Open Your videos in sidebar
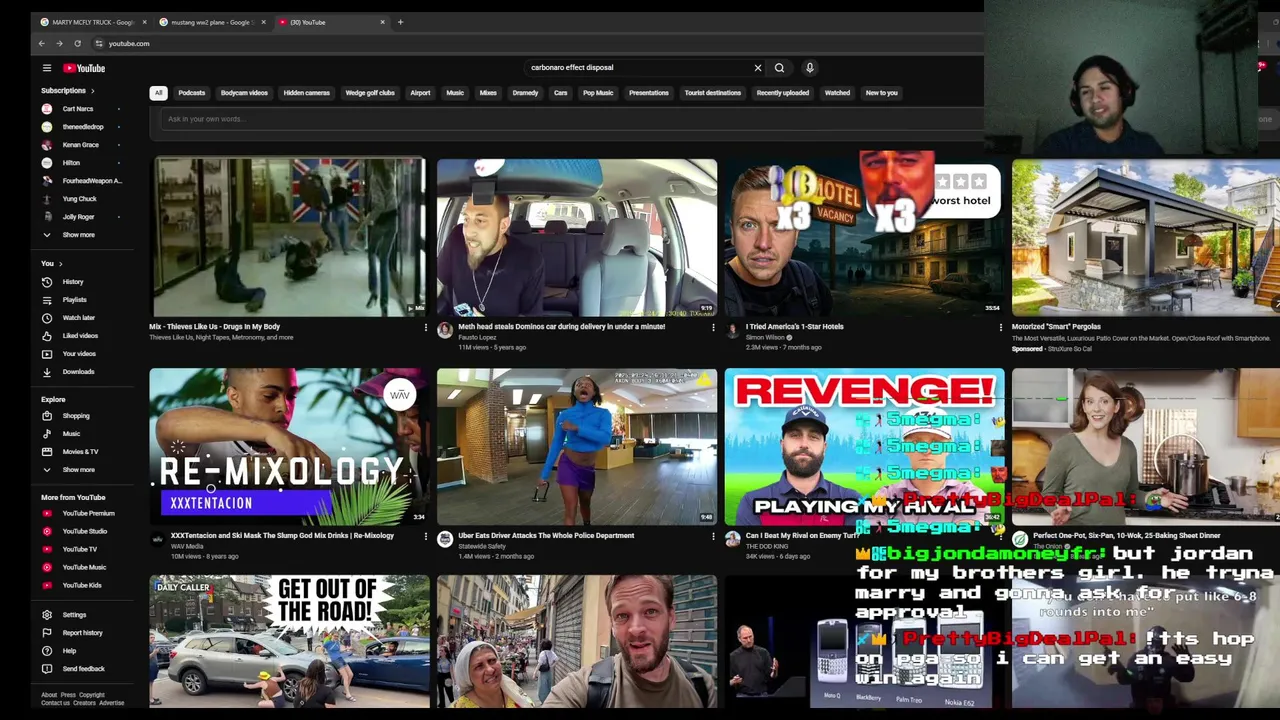Image resolution: width=1280 pixels, height=720 pixels. tap(79, 354)
